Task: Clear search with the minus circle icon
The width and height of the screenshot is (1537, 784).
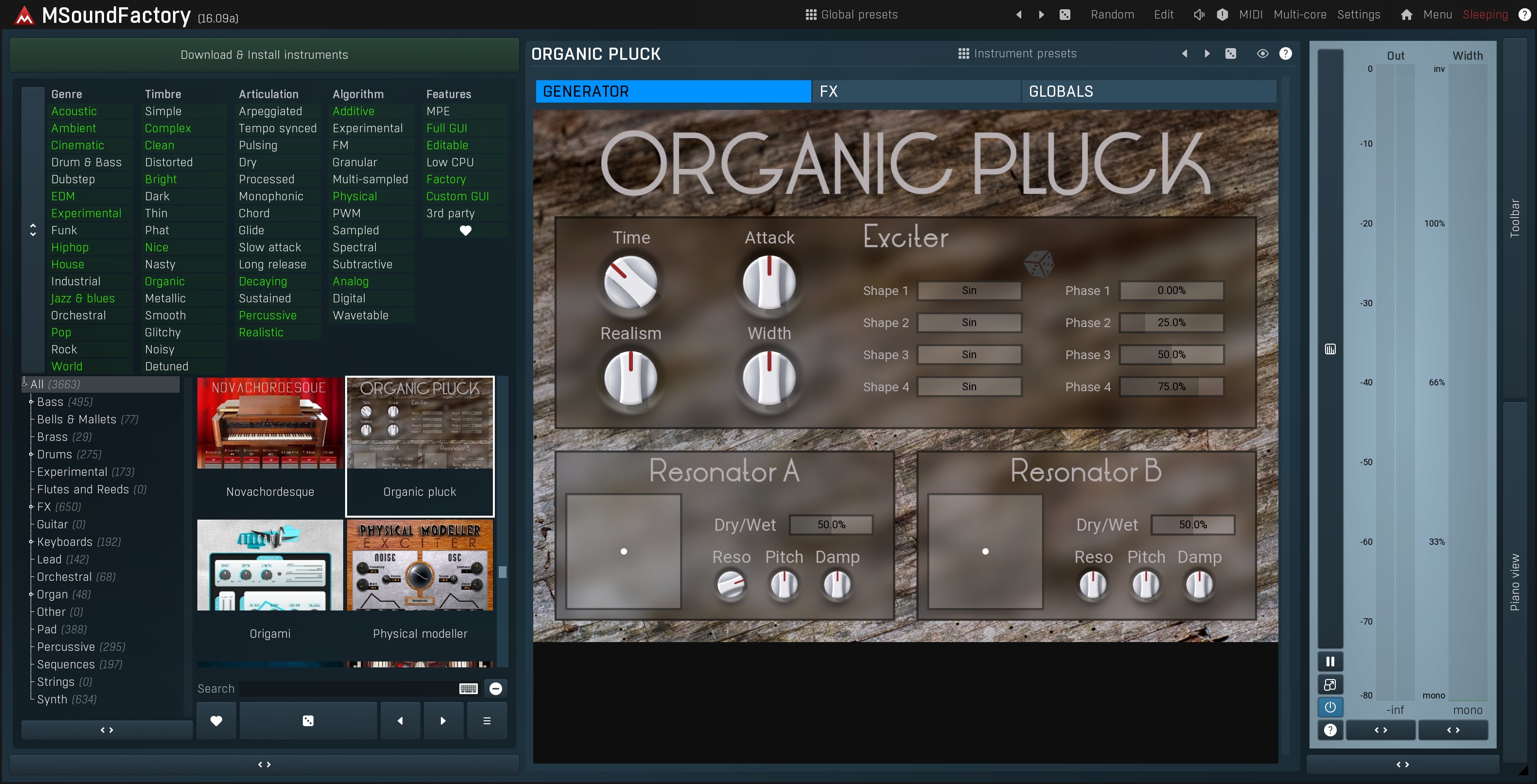Action: 495,689
